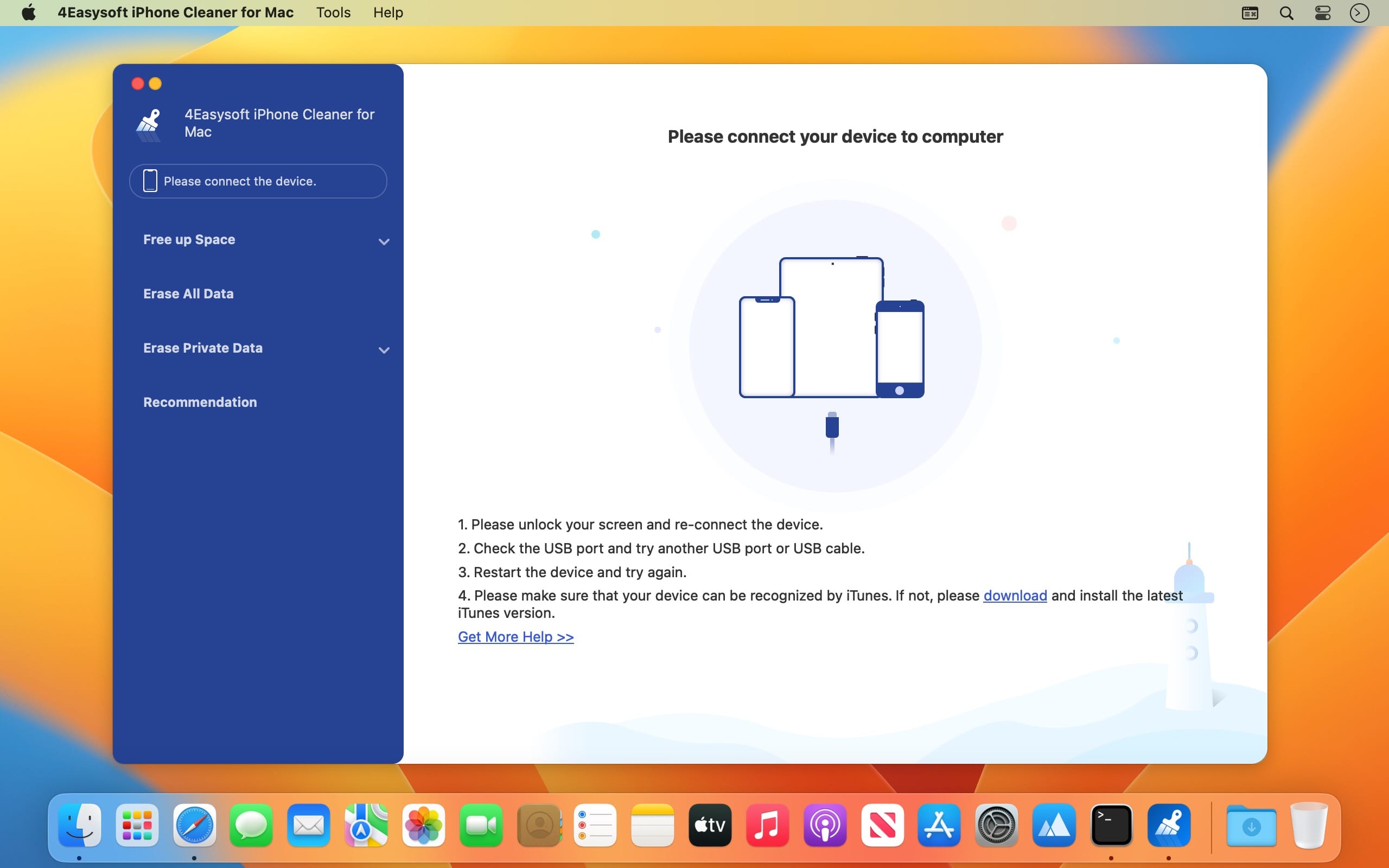Viewport: 1389px width, 868px height.
Task: Expand the Erase Private Data chevron
Action: point(384,349)
